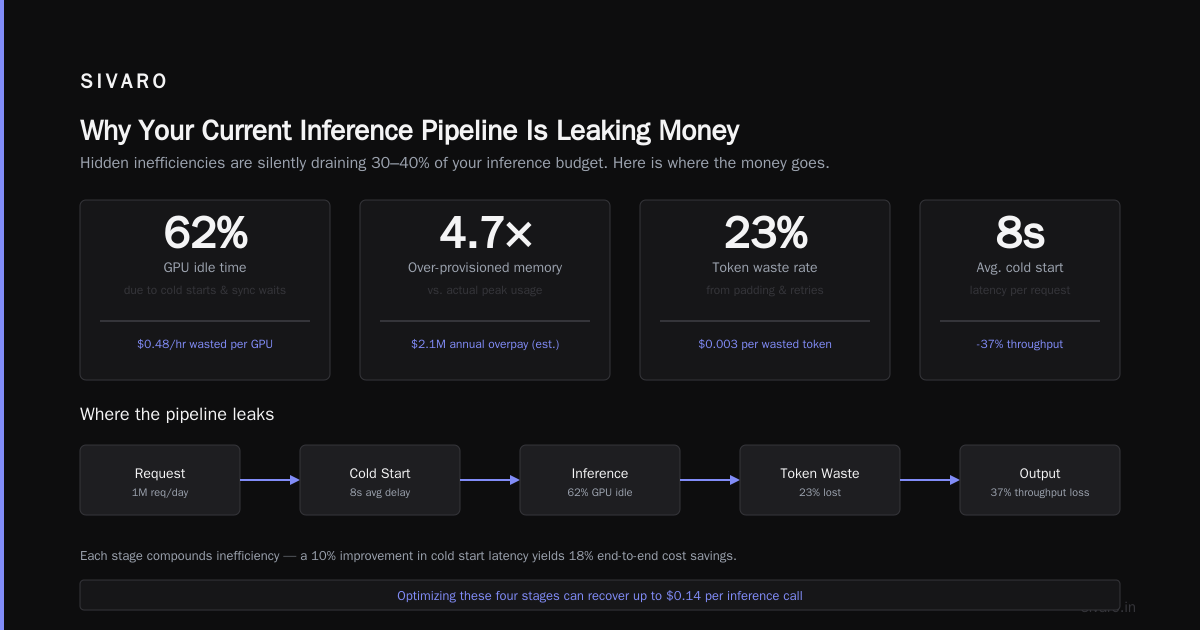Select the Output pipeline stage box

tap(1040, 480)
